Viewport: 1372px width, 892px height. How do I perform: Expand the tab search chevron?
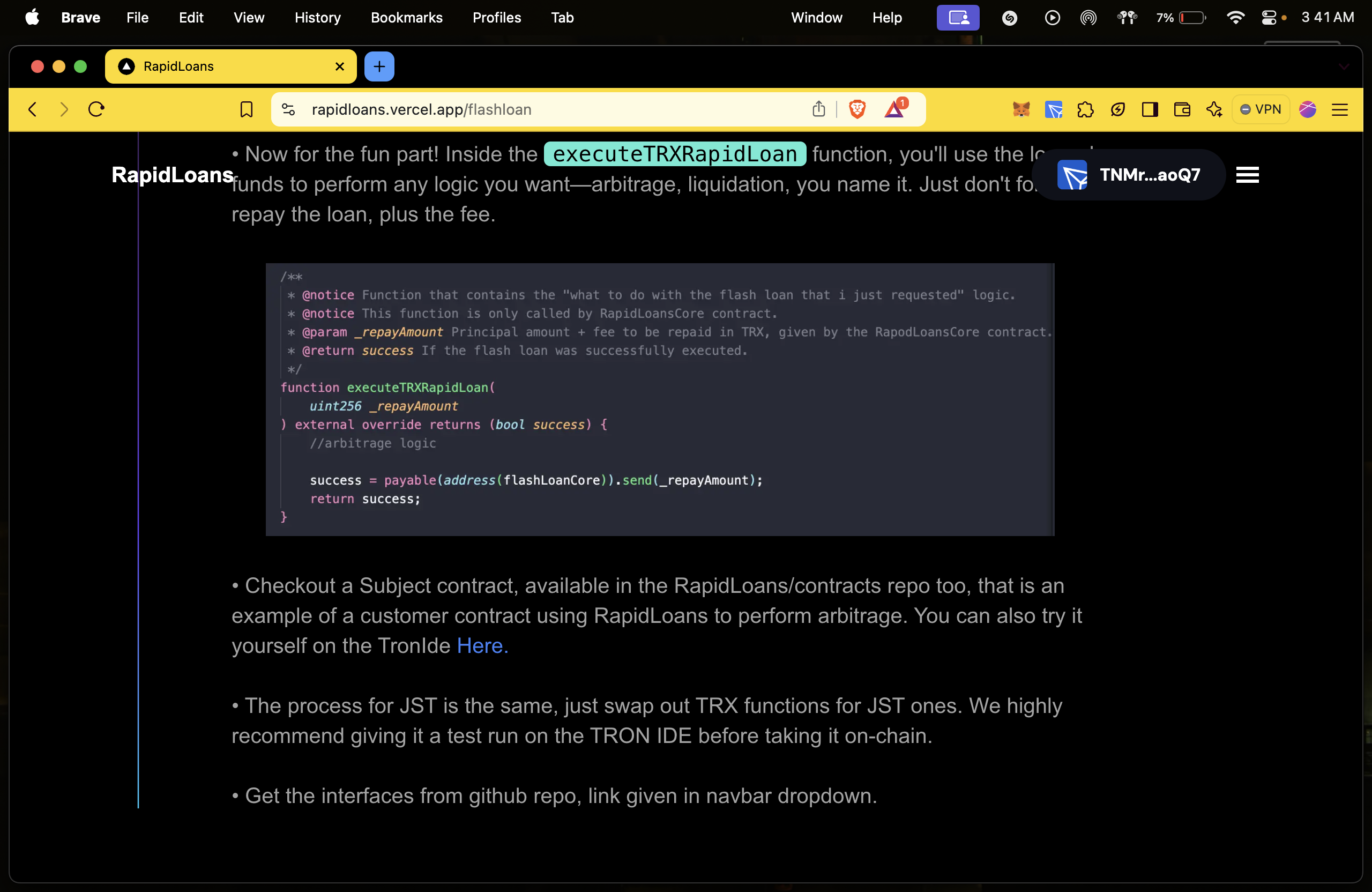click(x=1344, y=67)
